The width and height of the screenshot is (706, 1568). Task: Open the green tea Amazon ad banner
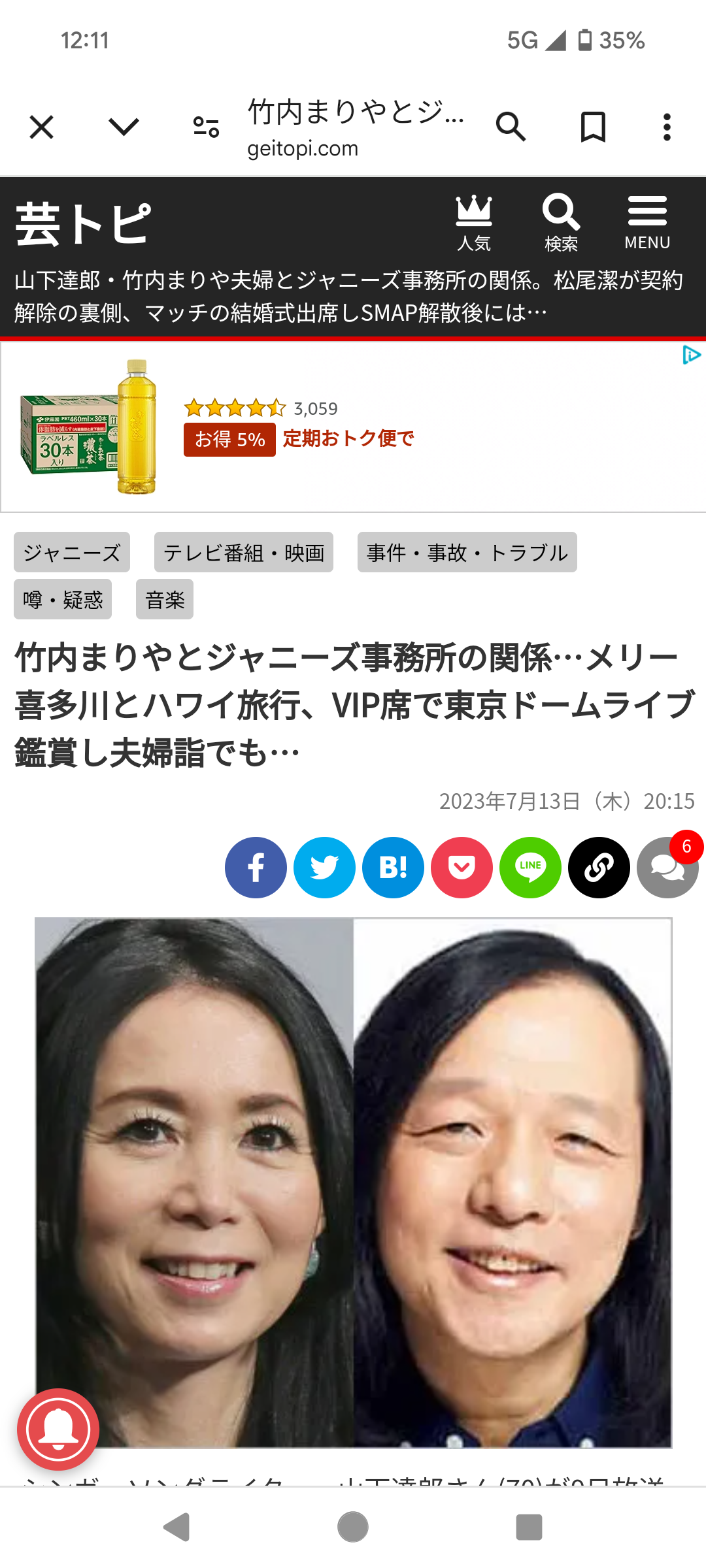point(353,427)
